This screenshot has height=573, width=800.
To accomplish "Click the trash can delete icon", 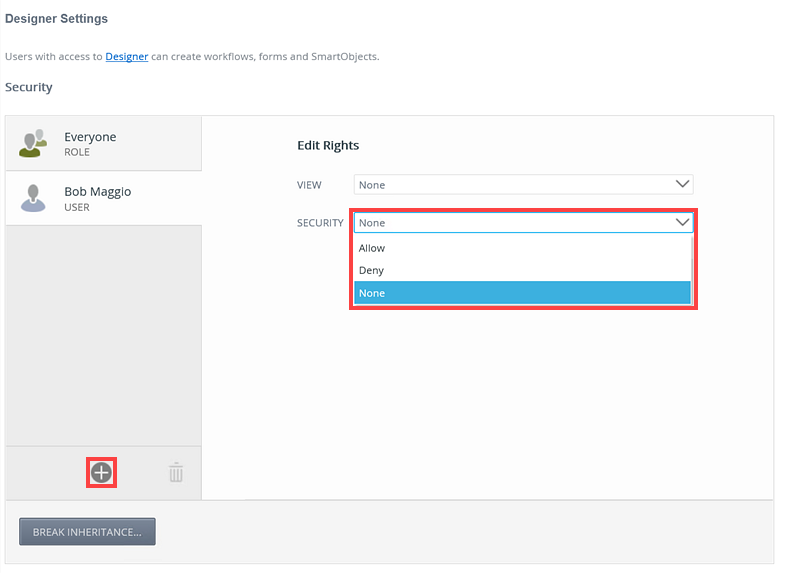I will coord(176,473).
